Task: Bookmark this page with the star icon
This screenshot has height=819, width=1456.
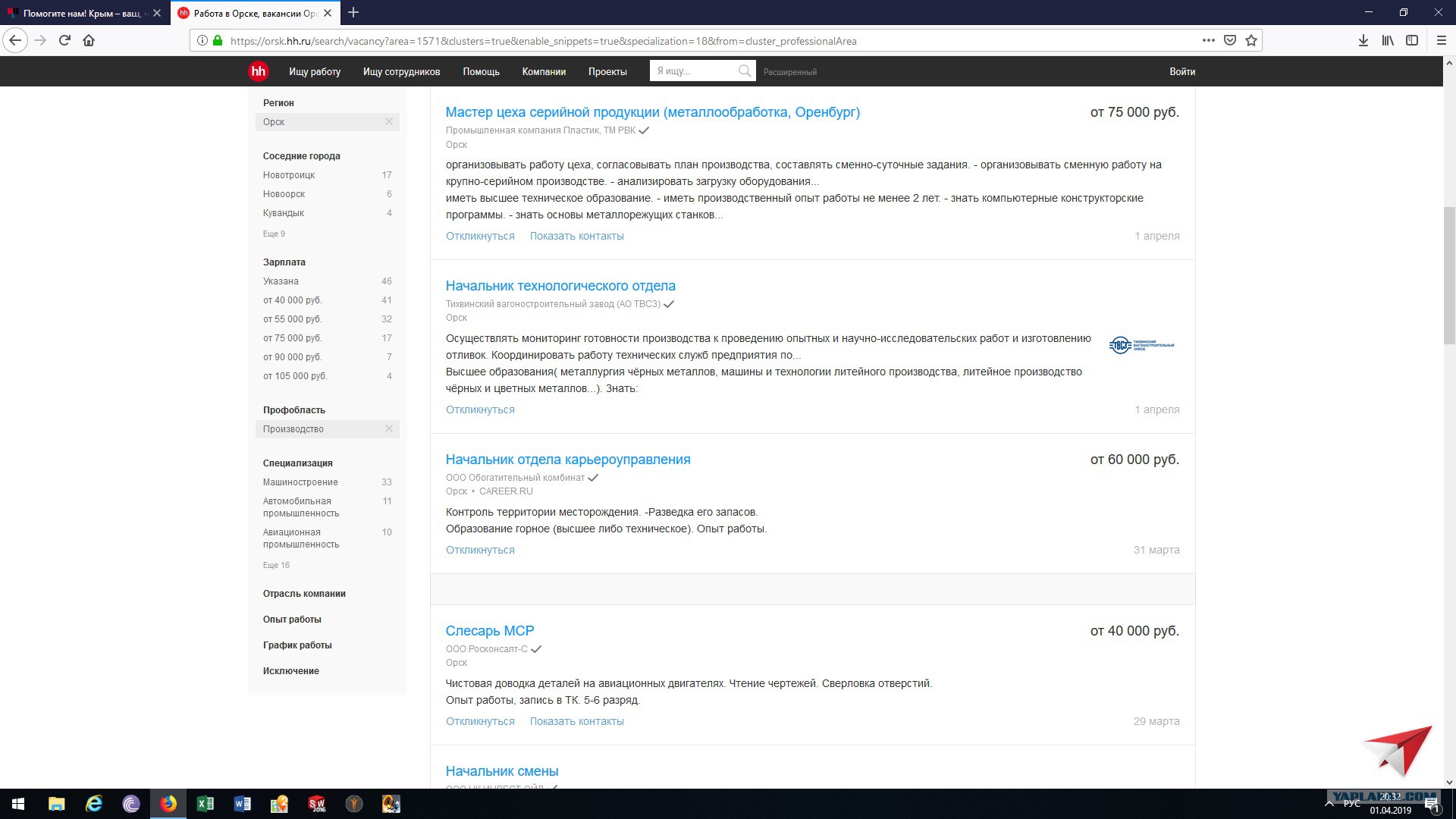Action: [1251, 40]
